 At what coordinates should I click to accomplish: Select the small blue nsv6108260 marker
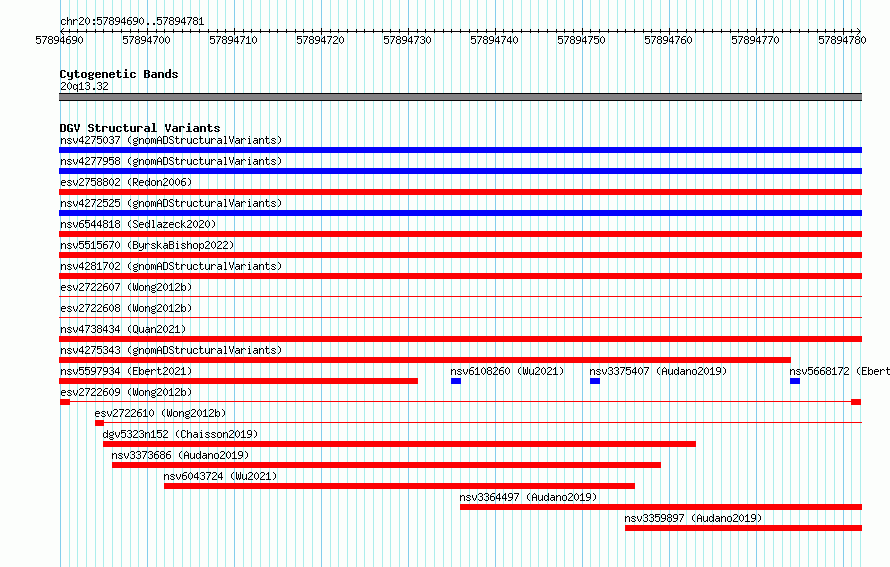coord(456,381)
